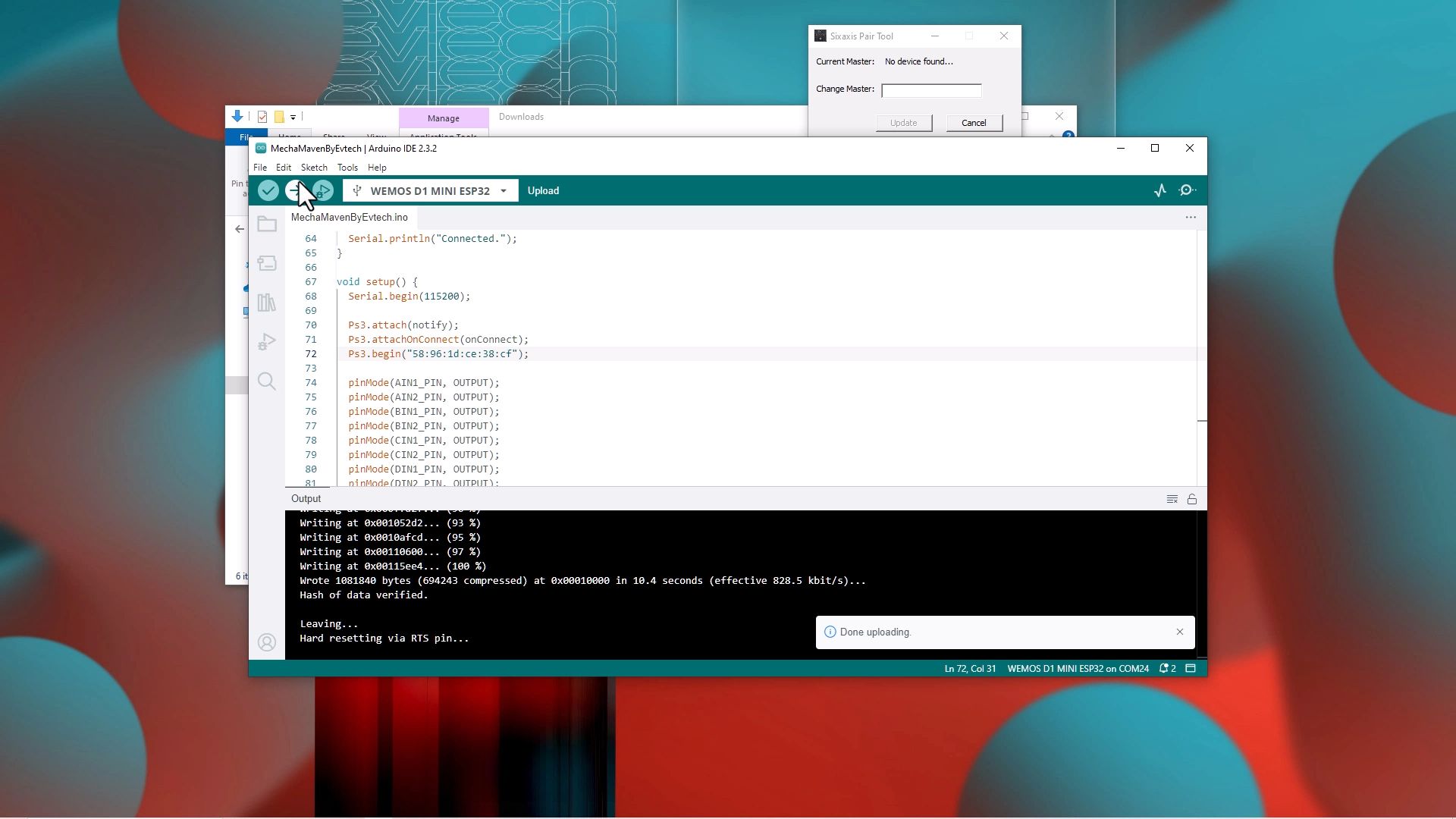Viewport: 1456px width, 819px height.
Task: Open the Help menu
Action: [377, 168]
